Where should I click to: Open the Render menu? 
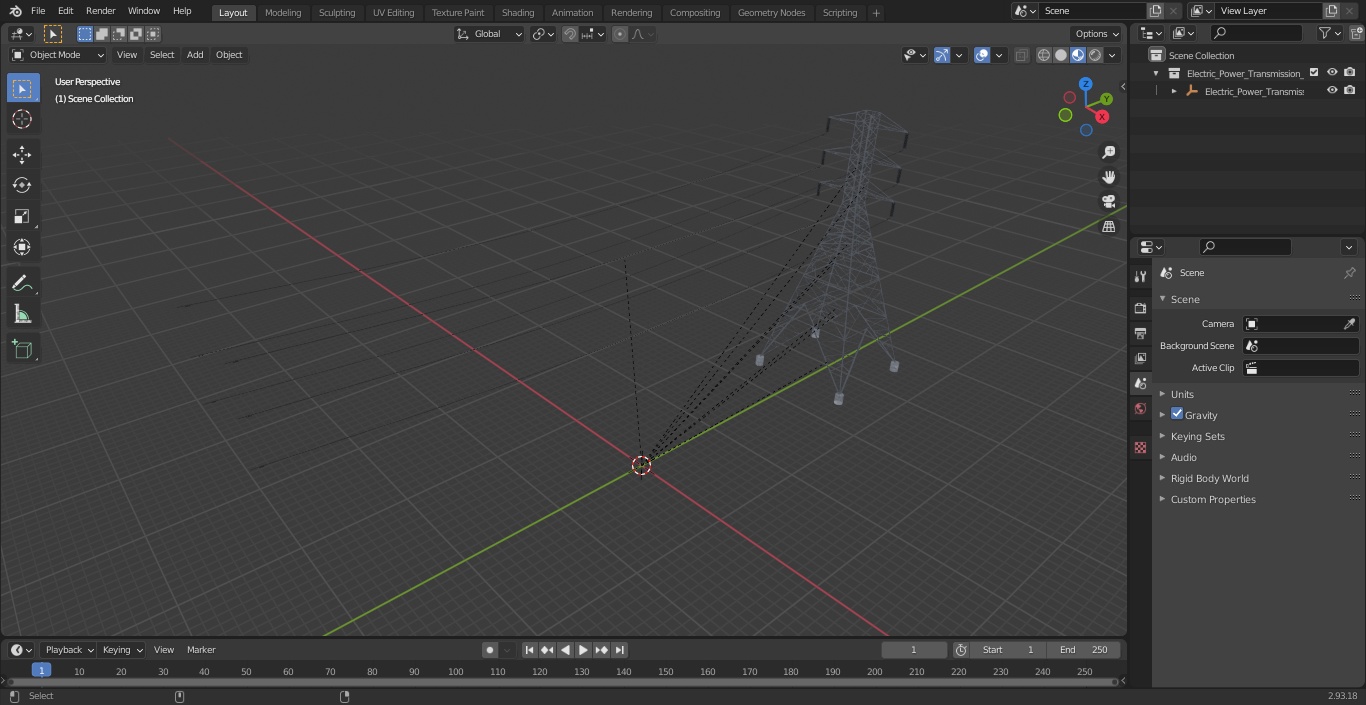[100, 11]
